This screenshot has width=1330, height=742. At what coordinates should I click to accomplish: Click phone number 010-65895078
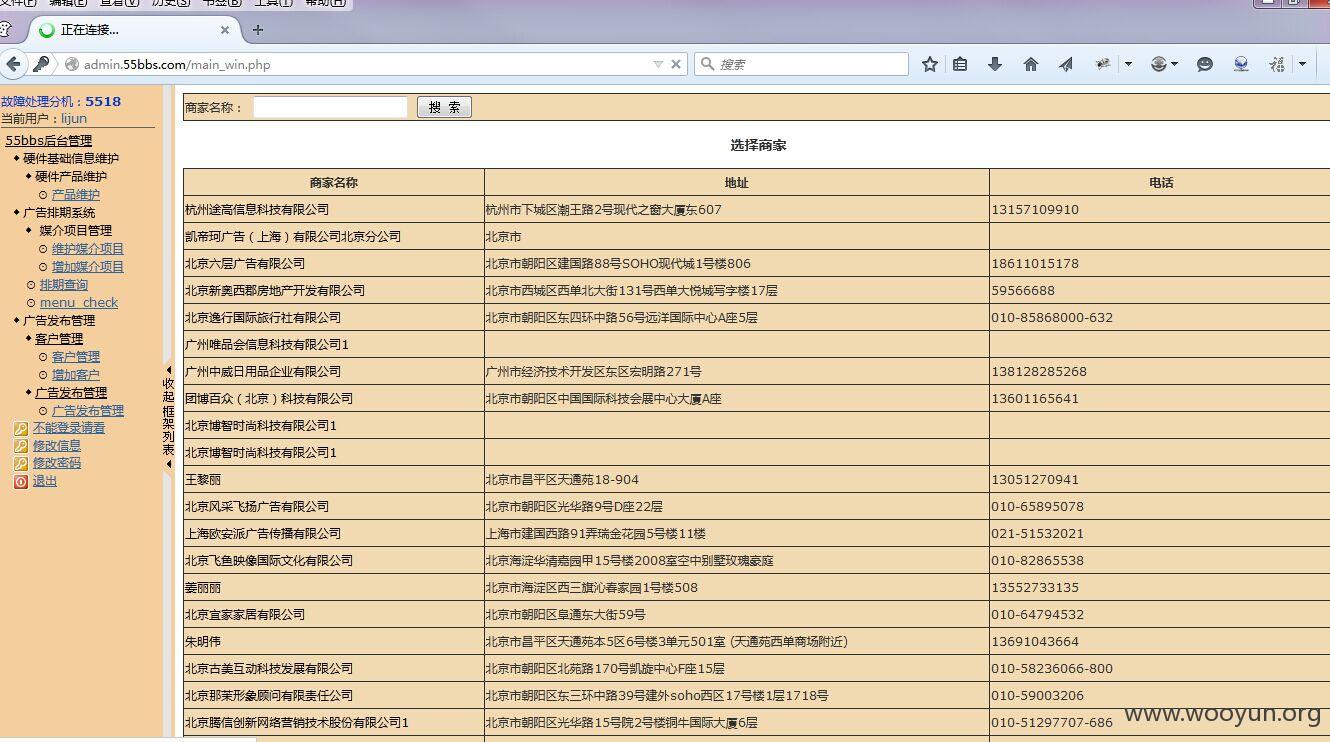[x=1038, y=507]
